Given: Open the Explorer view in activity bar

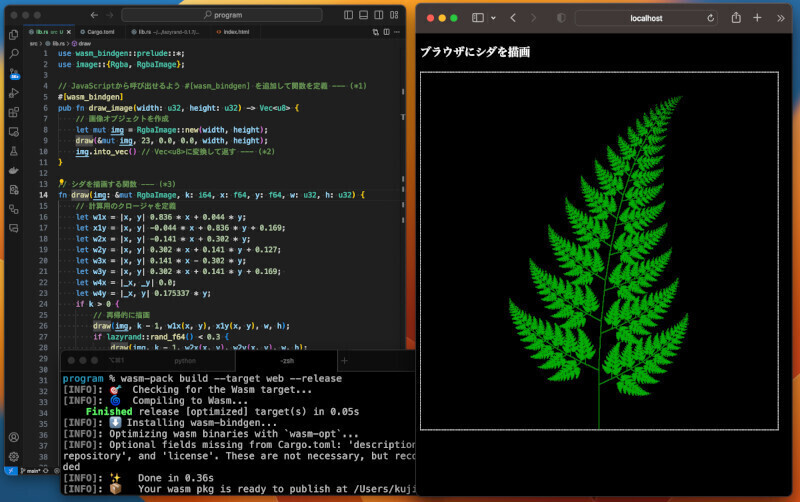Looking at the screenshot, I should 13,35.
